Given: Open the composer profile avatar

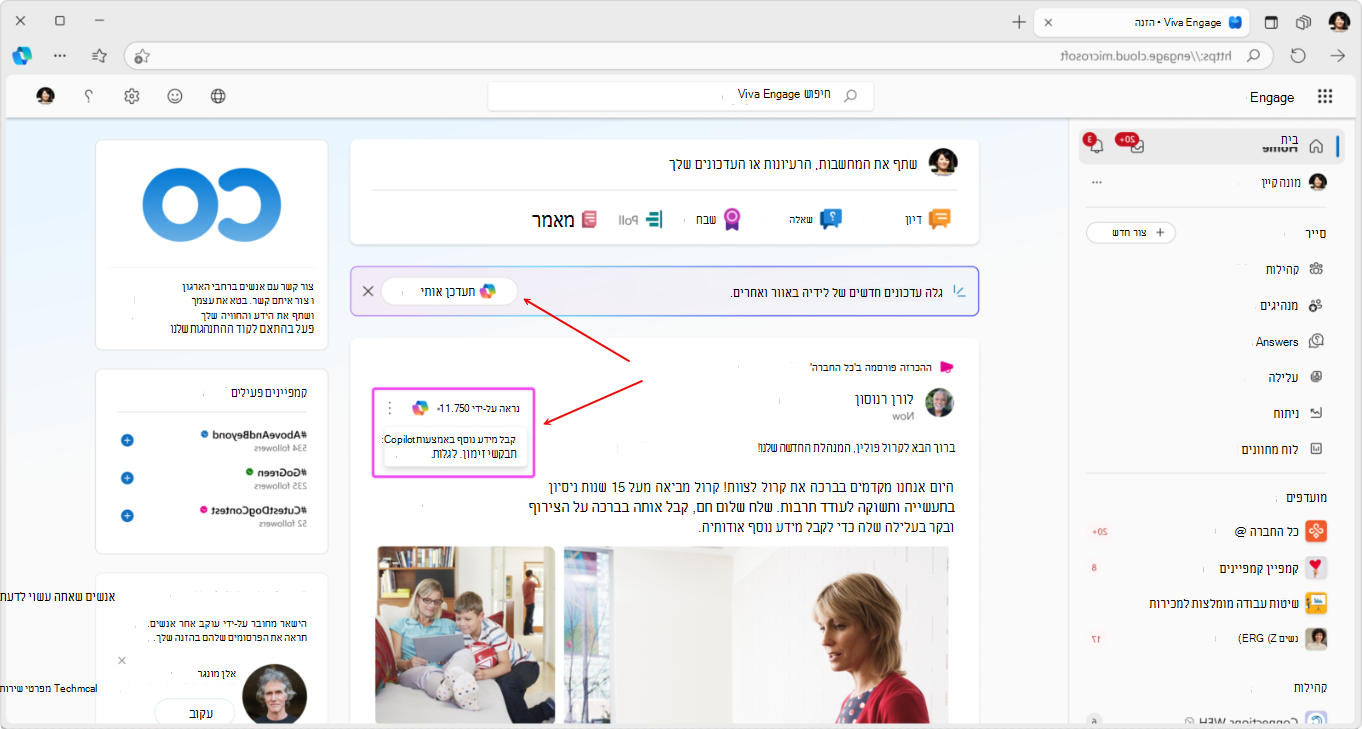Looking at the screenshot, I should (x=943, y=162).
